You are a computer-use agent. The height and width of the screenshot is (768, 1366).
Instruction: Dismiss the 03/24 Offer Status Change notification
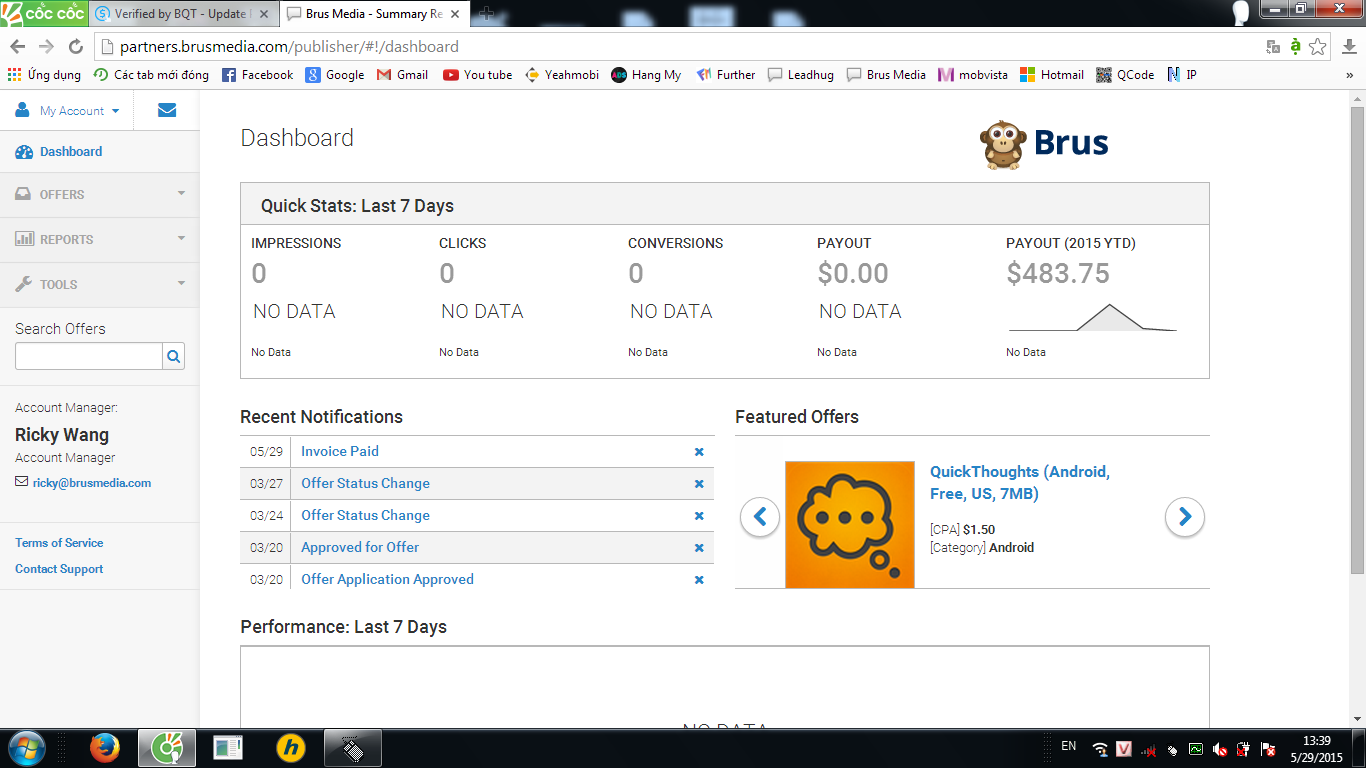coord(699,516)
